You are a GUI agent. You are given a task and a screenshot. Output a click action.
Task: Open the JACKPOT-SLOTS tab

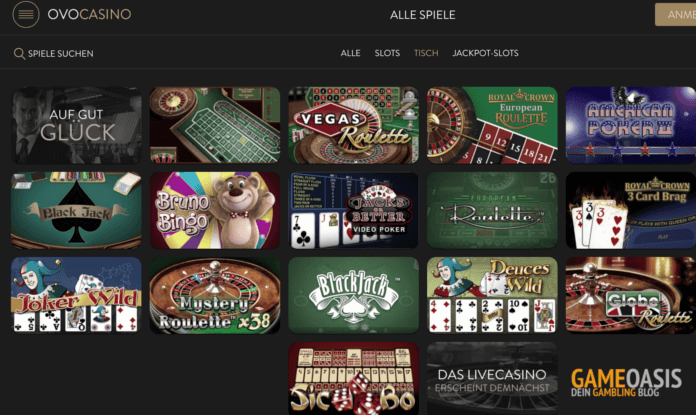(485, 53)
